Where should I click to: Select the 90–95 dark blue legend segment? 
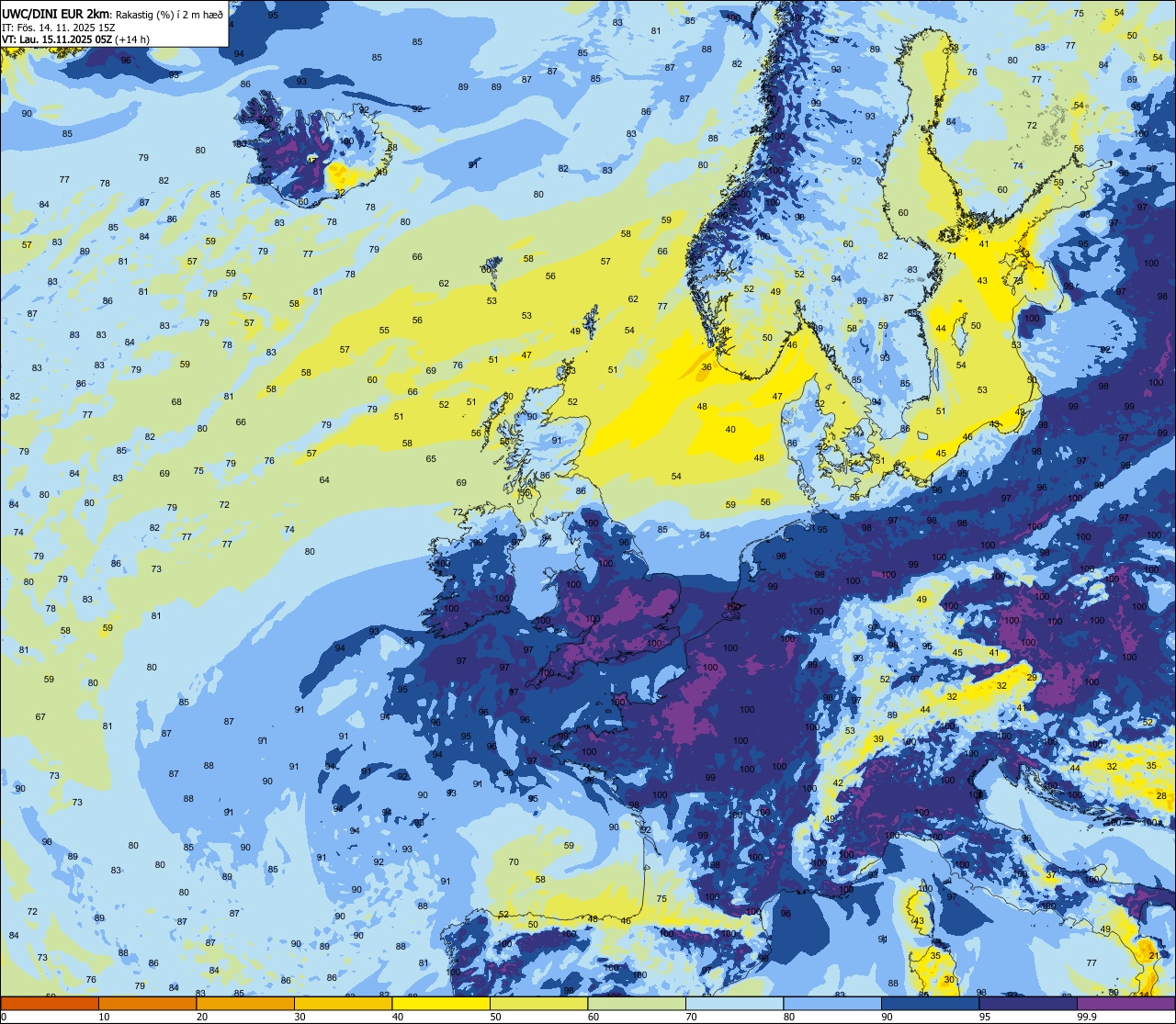click(930, 1003)
